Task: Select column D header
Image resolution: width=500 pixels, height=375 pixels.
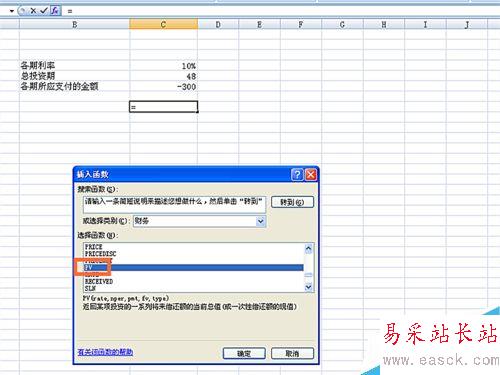Action: [x=218, y=24]
